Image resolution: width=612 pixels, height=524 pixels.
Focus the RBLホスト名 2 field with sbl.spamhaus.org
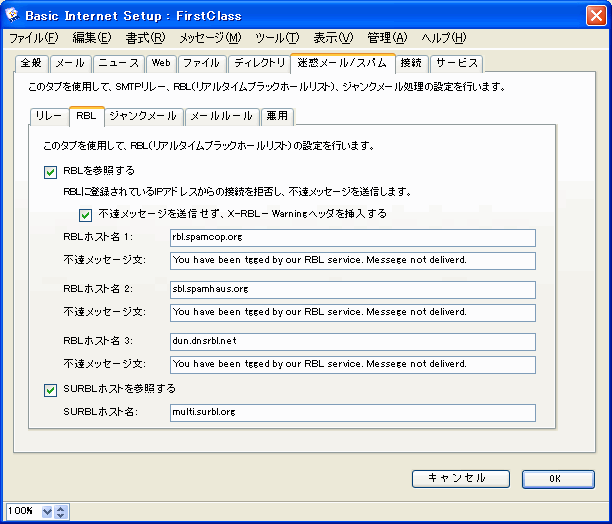(x=352, y=289)
